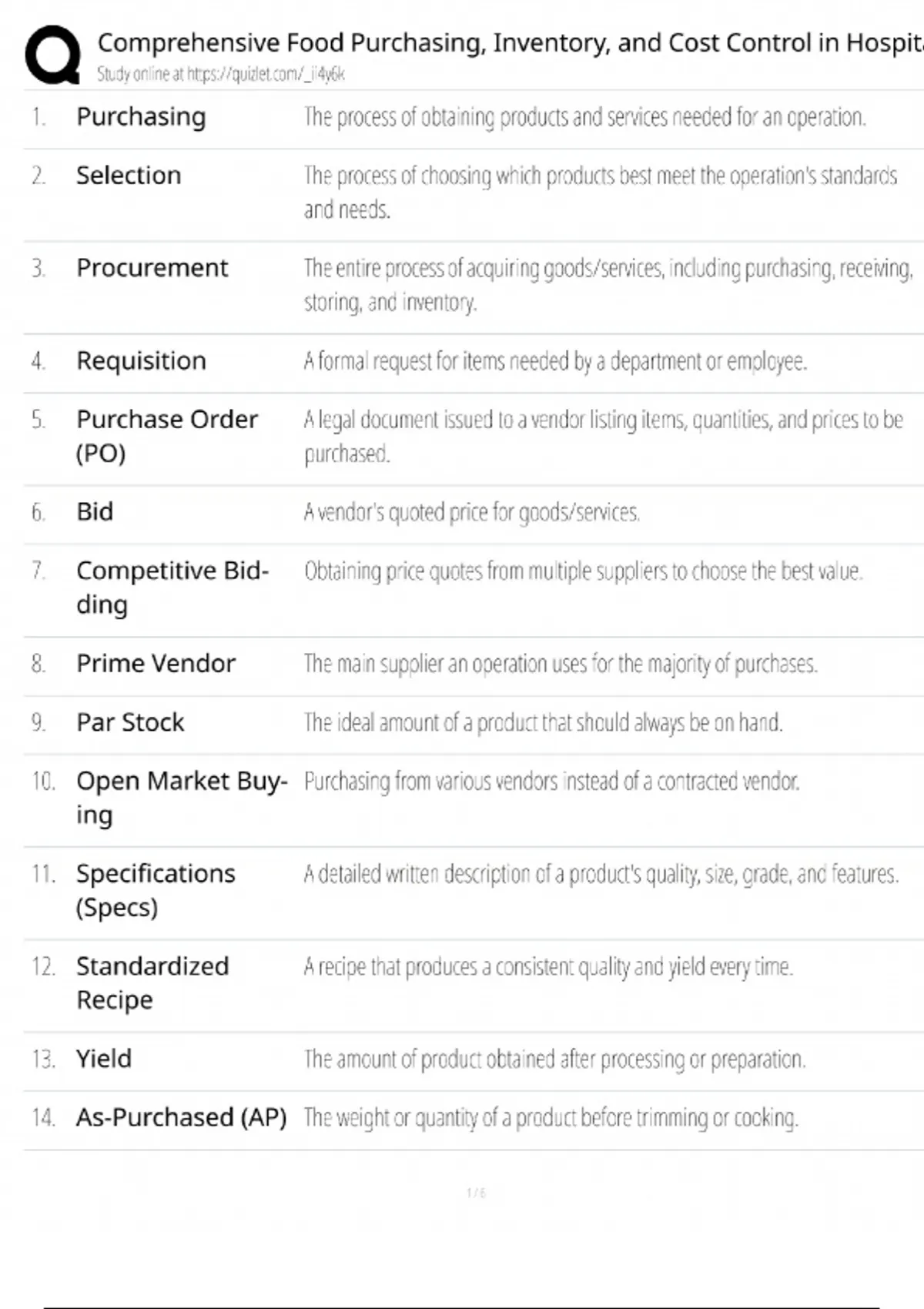The height and width of the screenshot is (1309, 924).
Task: Click the Open Market Buying term
Action: 181,797
